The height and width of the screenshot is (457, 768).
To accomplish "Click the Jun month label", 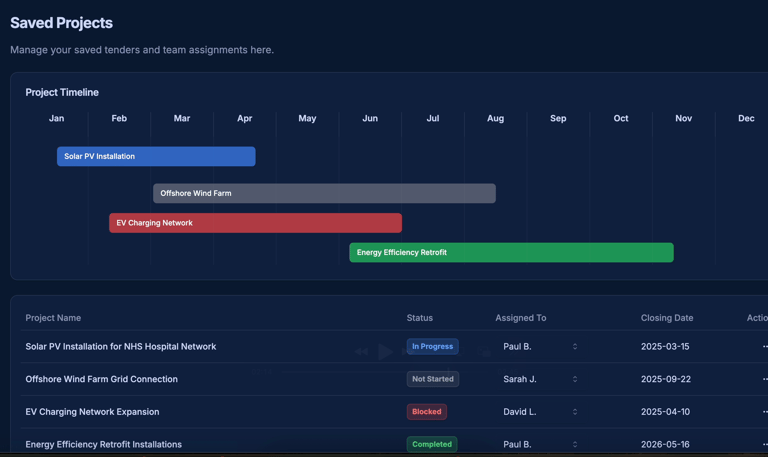I will (x=370, y=118).
